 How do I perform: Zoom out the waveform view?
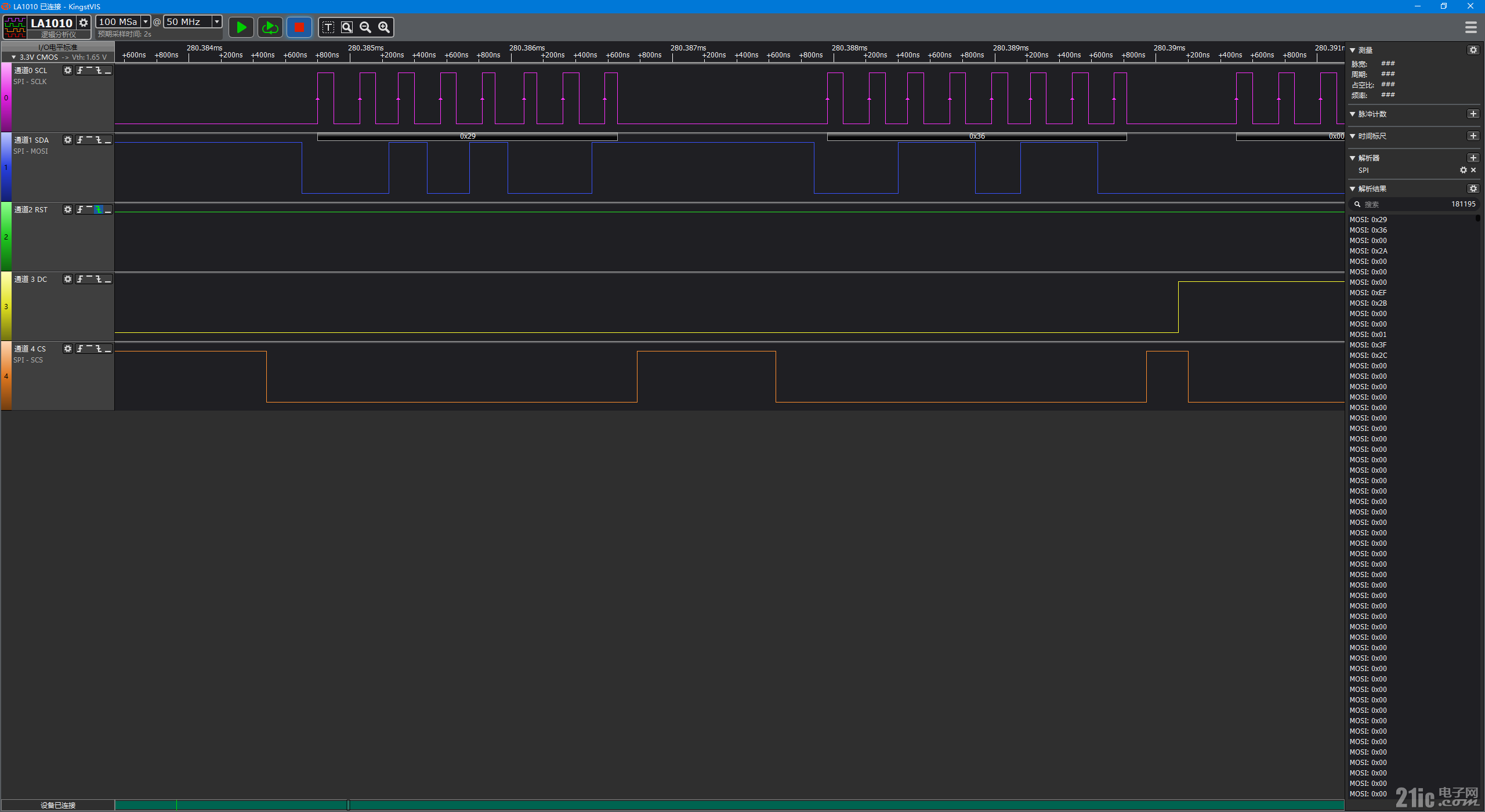click(x=365, y=27)
